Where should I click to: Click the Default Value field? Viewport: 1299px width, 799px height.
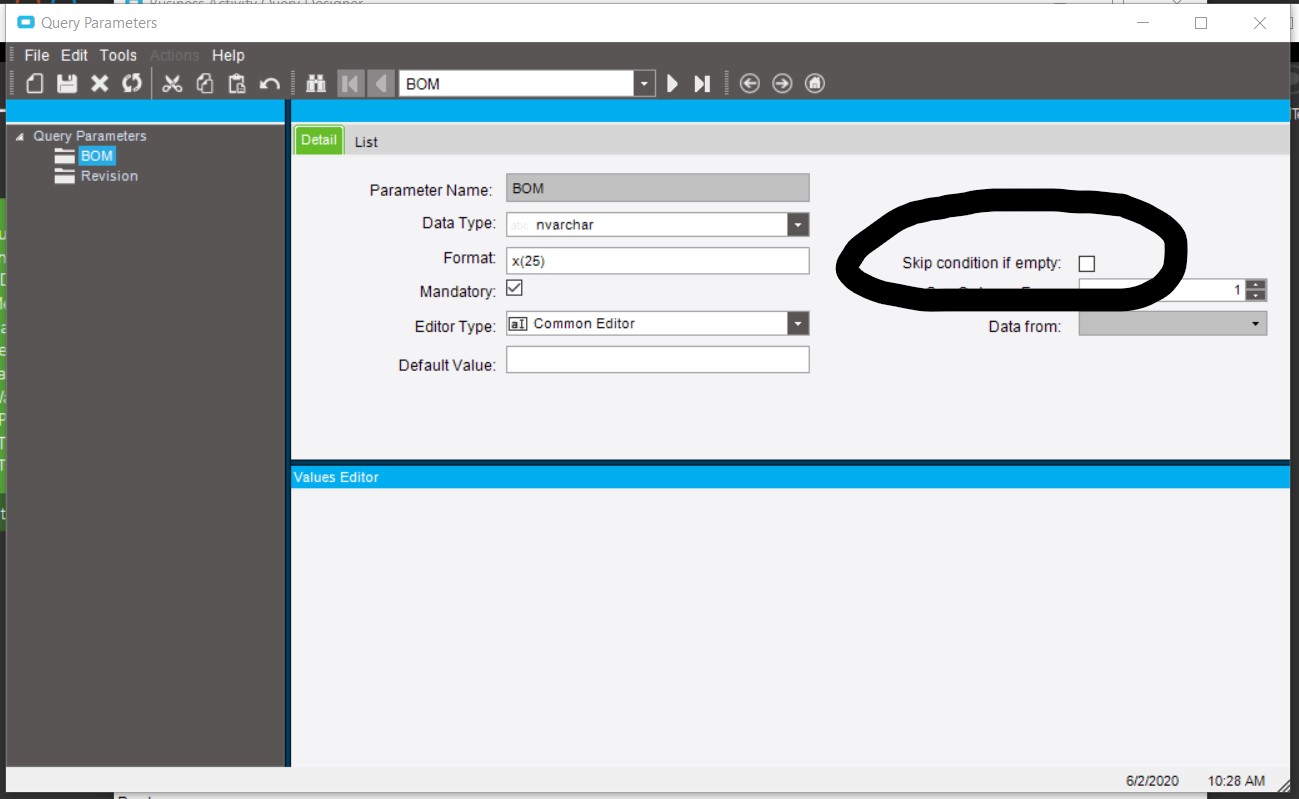coord(658,360)
